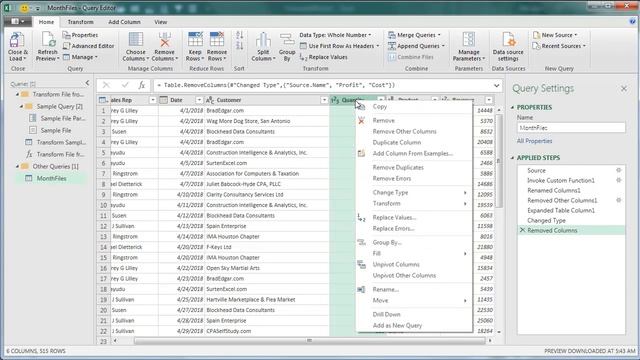The image size is (640, 360).
Task: Click the Remove Columns ribbon icon
Action: click(164, 40)
